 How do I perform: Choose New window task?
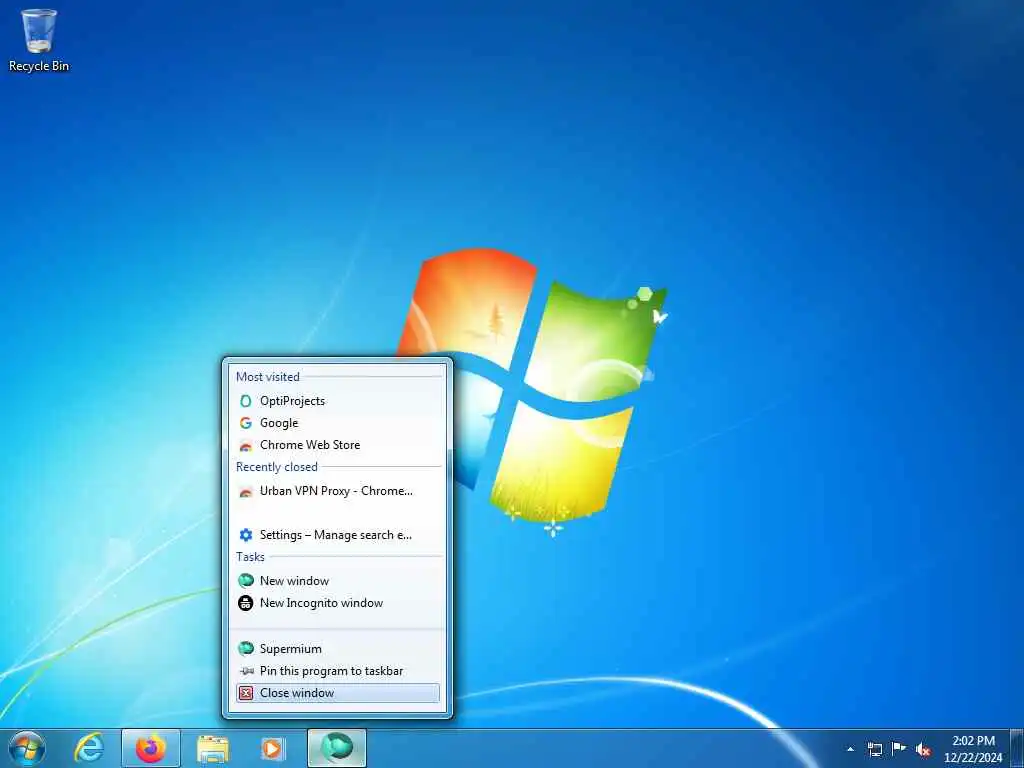pos(338,581)
